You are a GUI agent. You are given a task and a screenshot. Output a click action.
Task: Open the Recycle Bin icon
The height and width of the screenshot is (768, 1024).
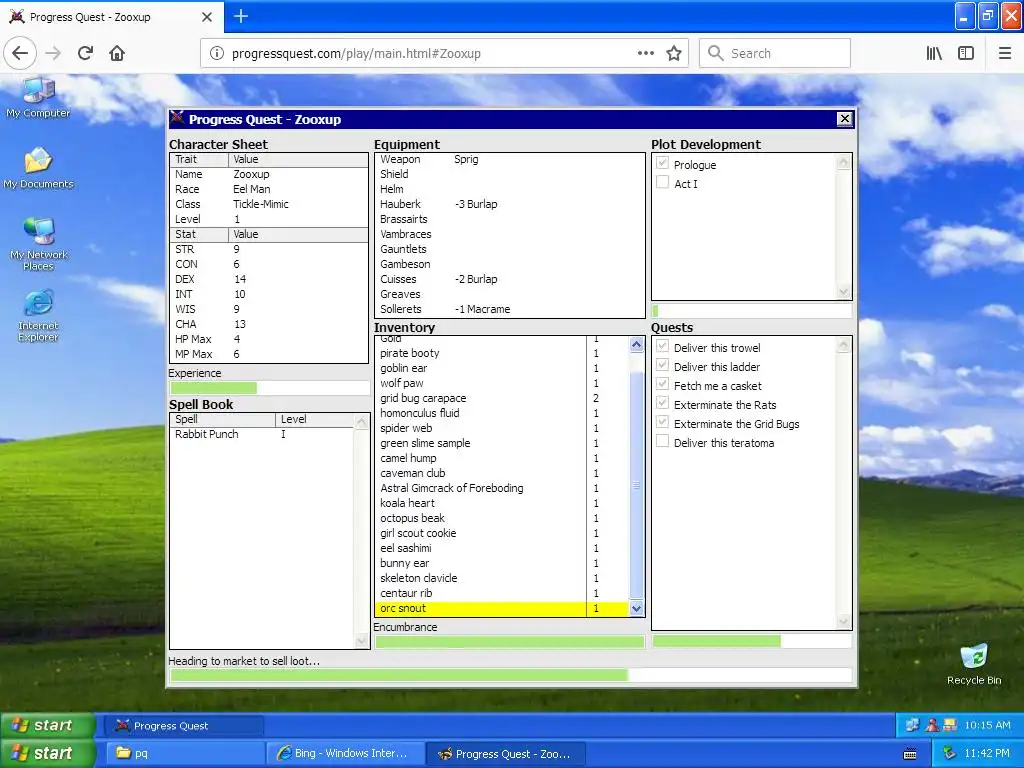coord(974,664)
